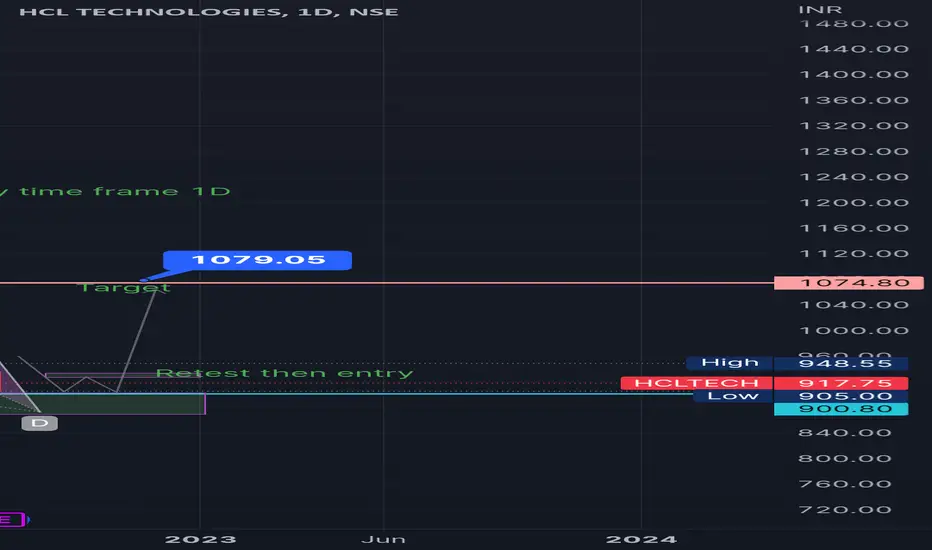Viewport: 932px width, 550px height.
Task: Click the HCL TECHNOLOGIES, 1D, NSE chart title
Action: tap(209, 12)
